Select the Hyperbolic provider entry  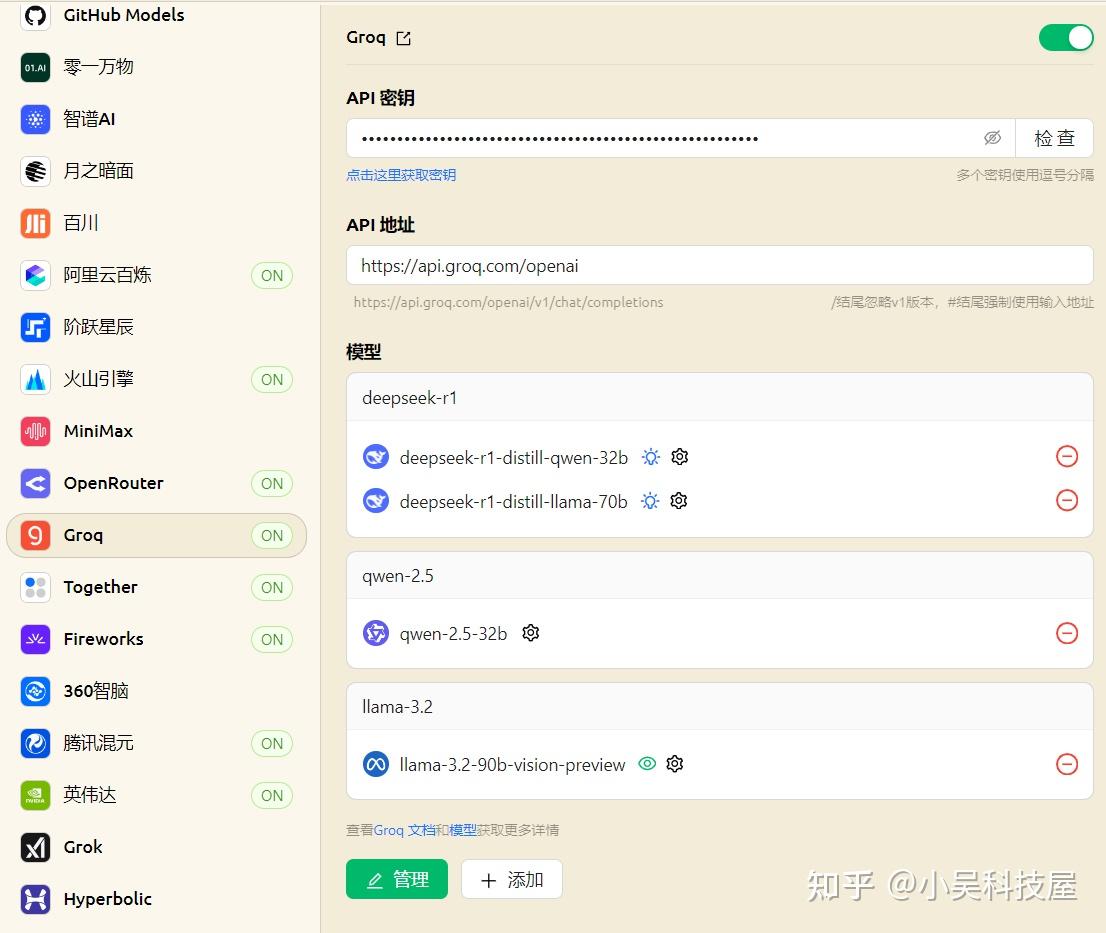107,899
